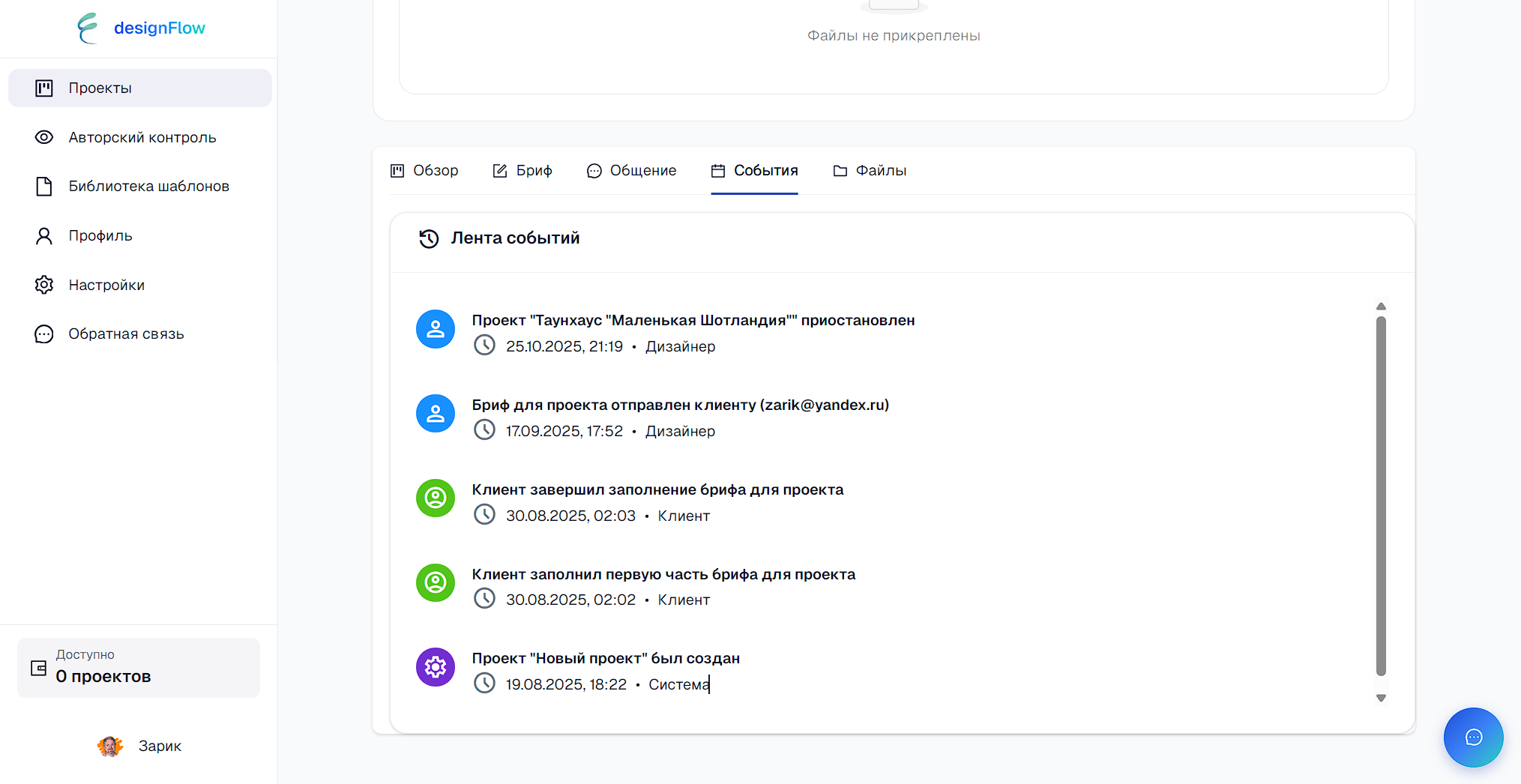Click the scroll down arrow in events feed

pyautogui.click(x=1381, y=698)
